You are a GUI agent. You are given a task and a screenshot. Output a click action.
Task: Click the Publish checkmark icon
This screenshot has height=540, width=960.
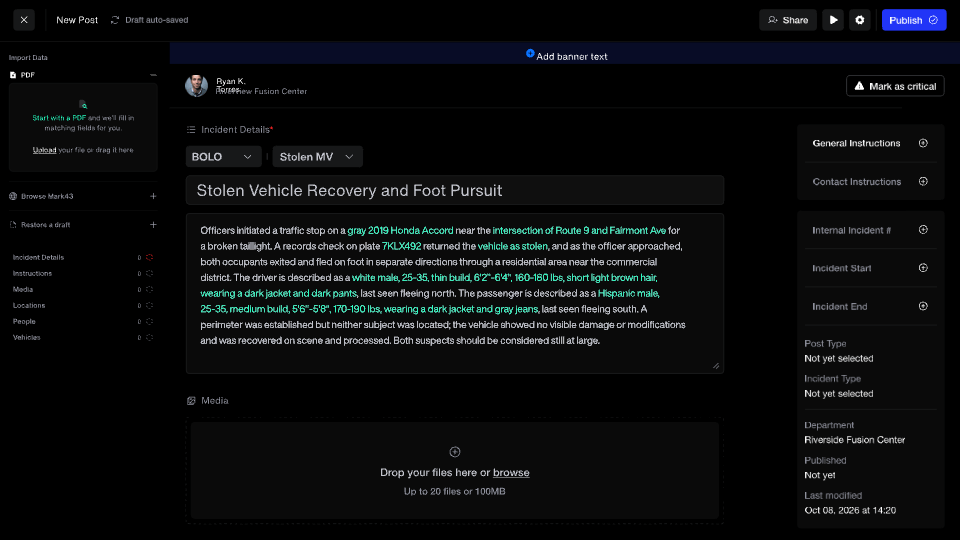click(x=933, y=20)
